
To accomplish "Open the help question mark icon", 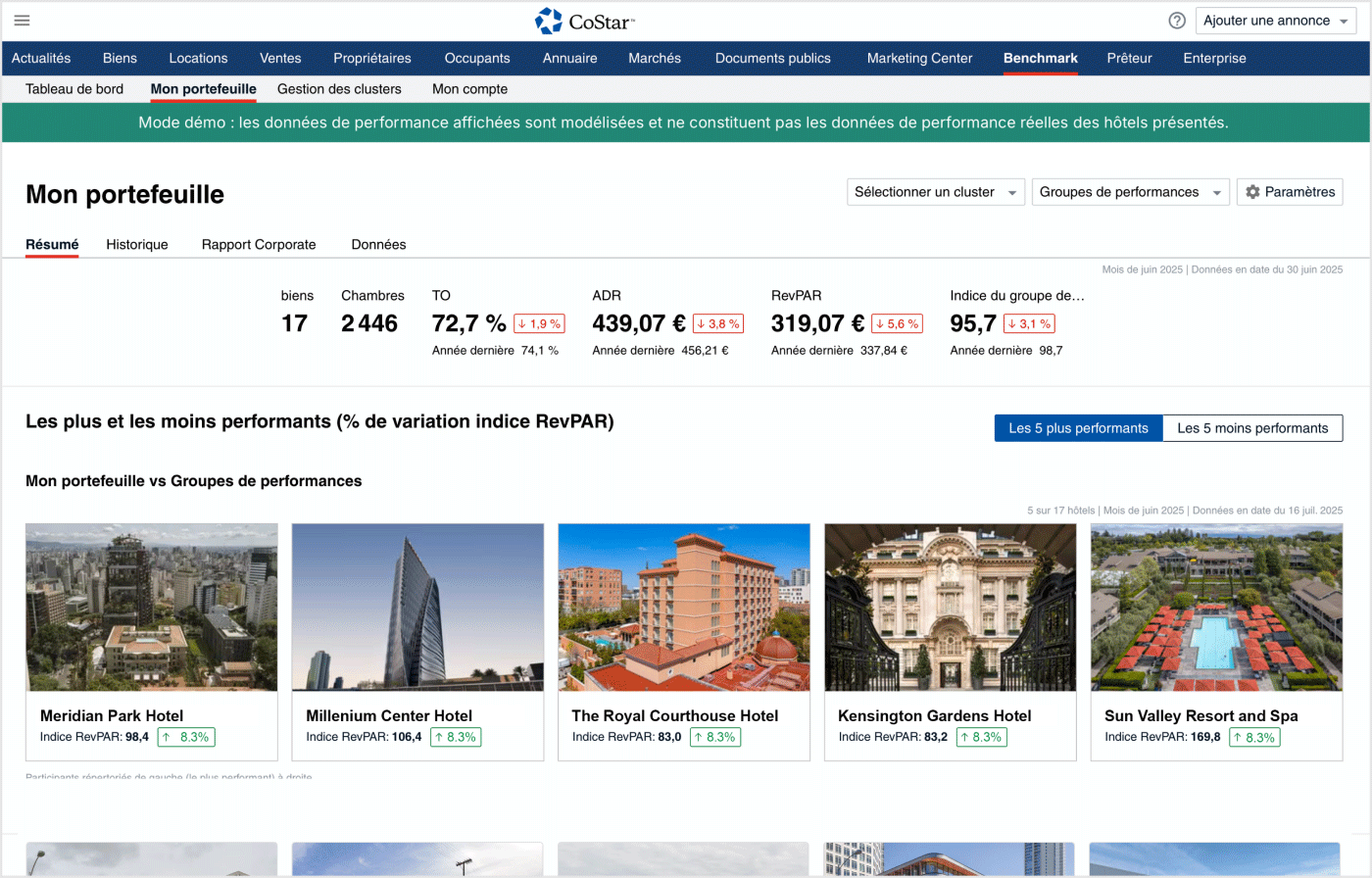I will click(x=1177, y=21).
